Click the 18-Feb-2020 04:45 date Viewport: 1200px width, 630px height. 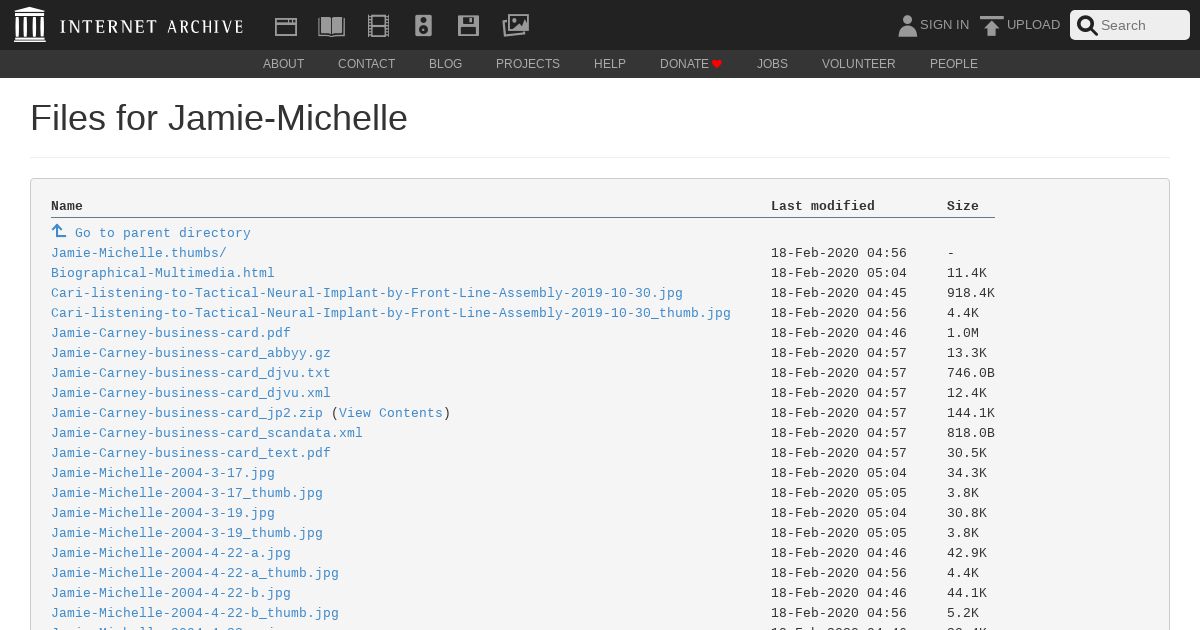[839, 293]
